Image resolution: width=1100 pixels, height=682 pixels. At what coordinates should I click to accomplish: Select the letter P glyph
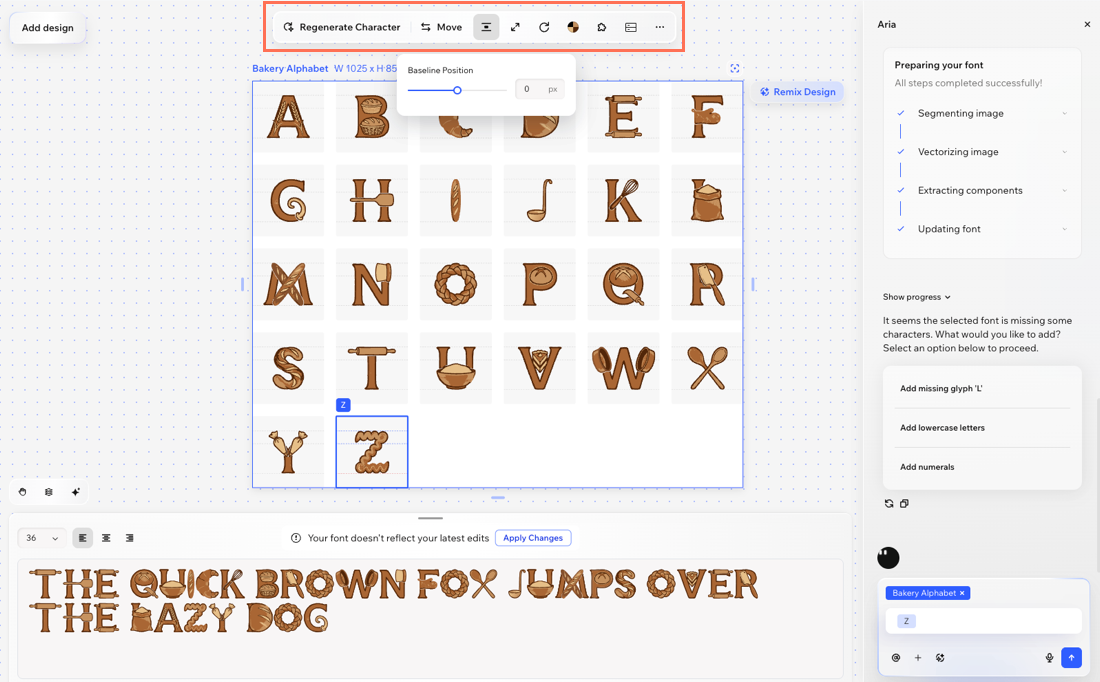coord(539,284)
